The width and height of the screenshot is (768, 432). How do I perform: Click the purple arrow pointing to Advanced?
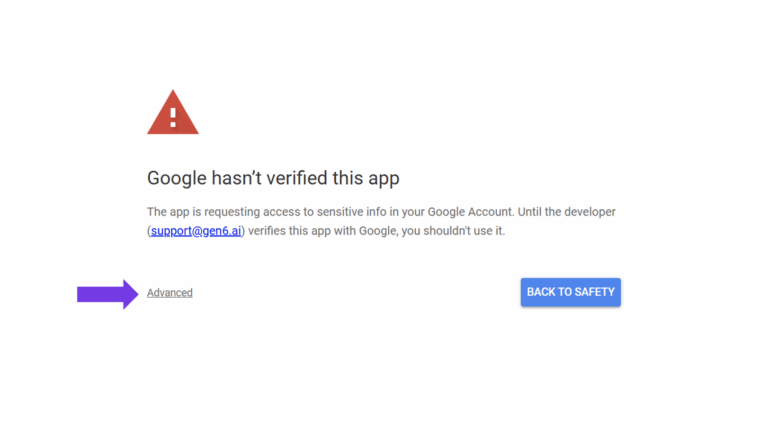click(x=108, y=293)
